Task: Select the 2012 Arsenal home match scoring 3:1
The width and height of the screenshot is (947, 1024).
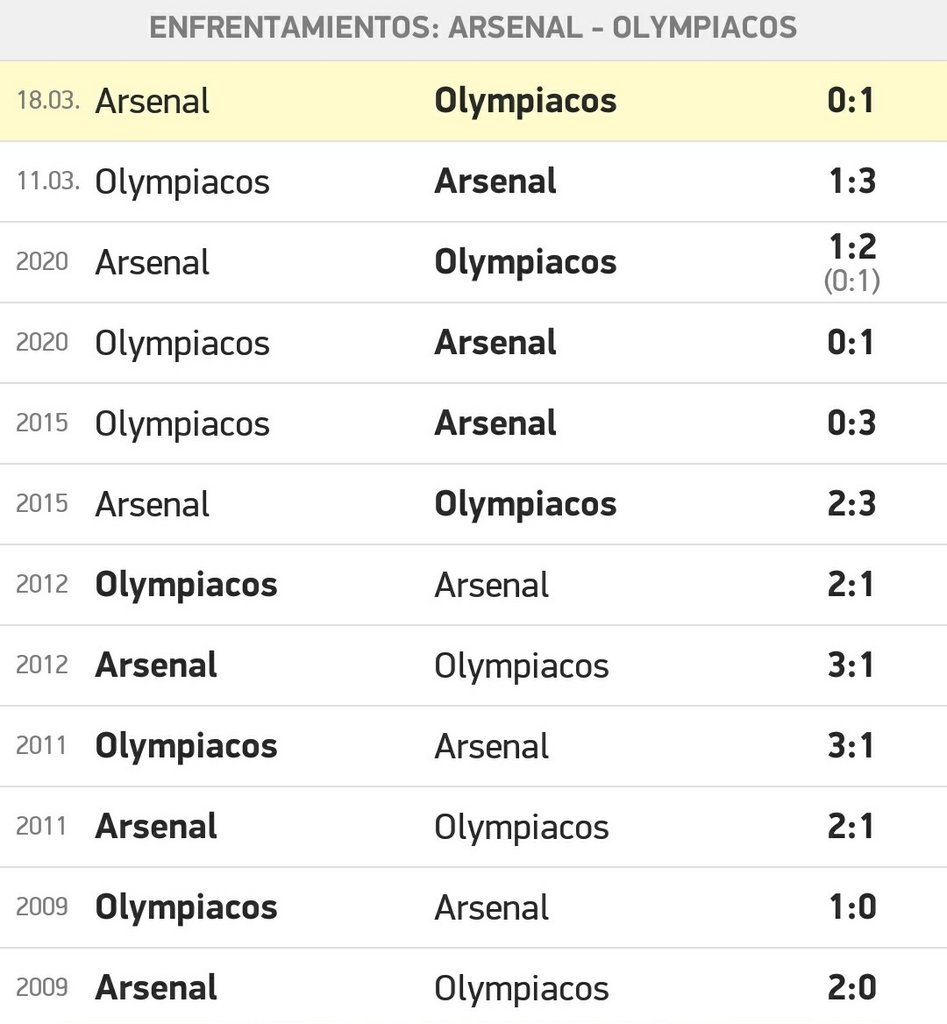Action: (x=473, y=665)
